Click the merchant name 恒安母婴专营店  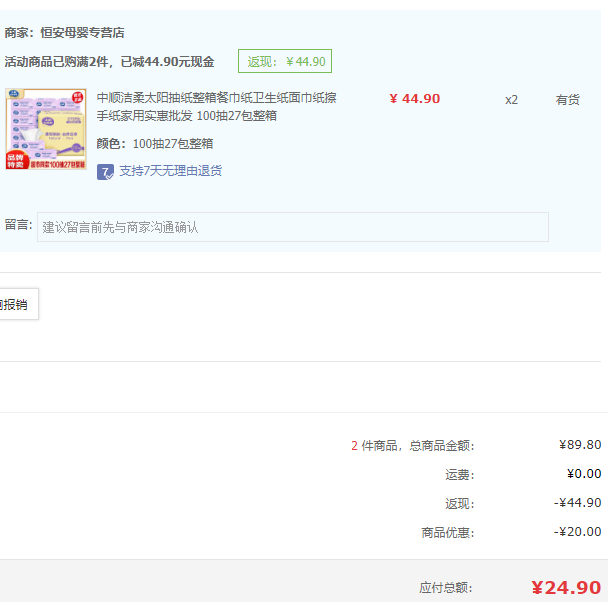[x=82, y=32]
